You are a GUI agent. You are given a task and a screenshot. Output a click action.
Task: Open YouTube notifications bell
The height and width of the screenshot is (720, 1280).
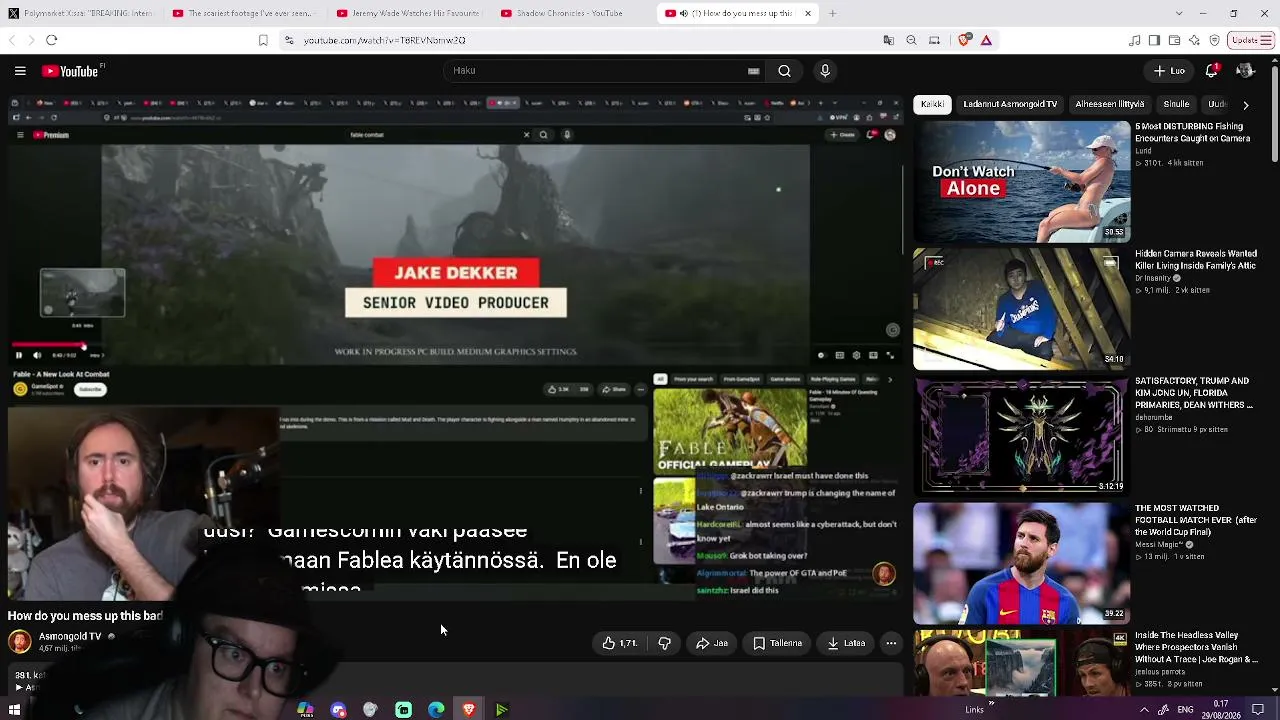point(1212,71)
